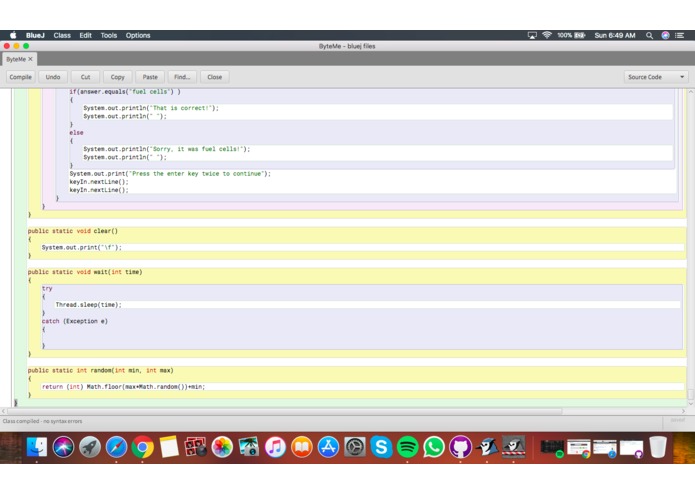Open WhatsApp from the dock

coord(434,447)
